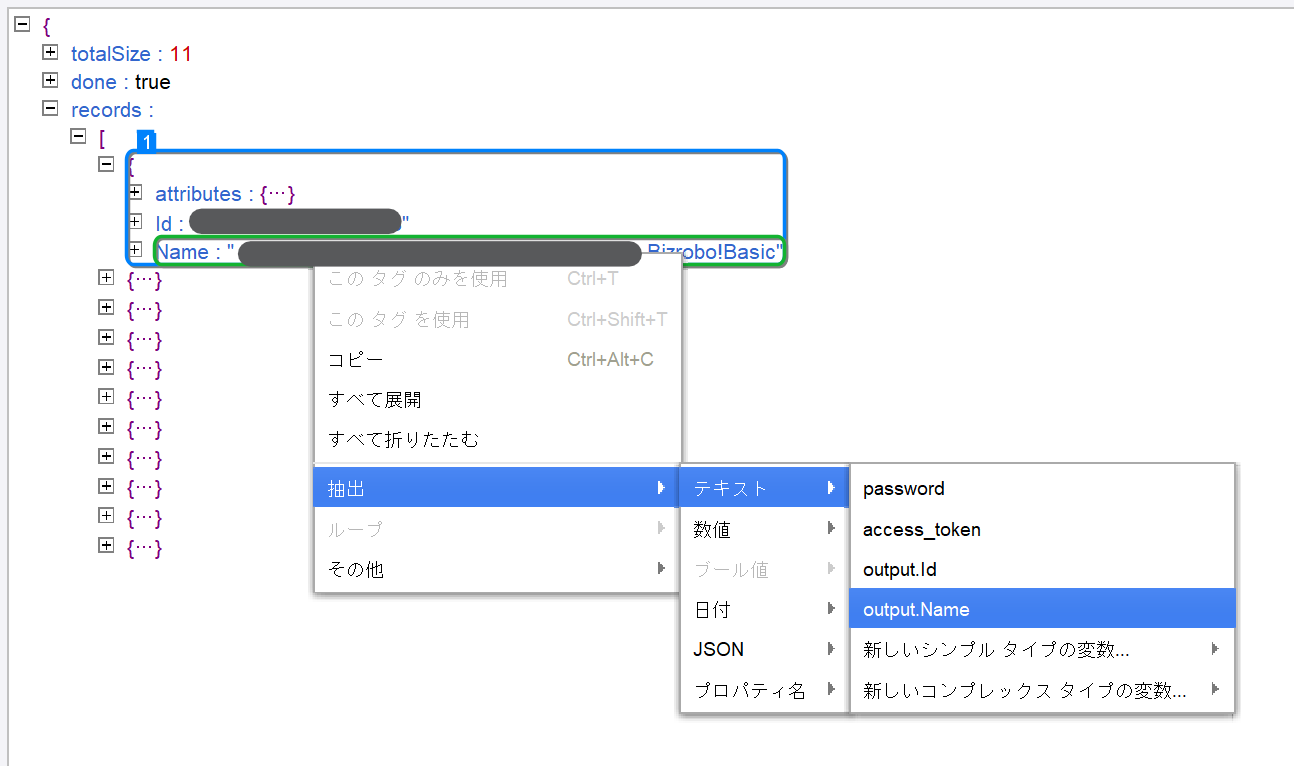Viewport: 1294px width, 766px height.
Task: Open the プロパティ名 submenu
Action: tap(765, 690)
